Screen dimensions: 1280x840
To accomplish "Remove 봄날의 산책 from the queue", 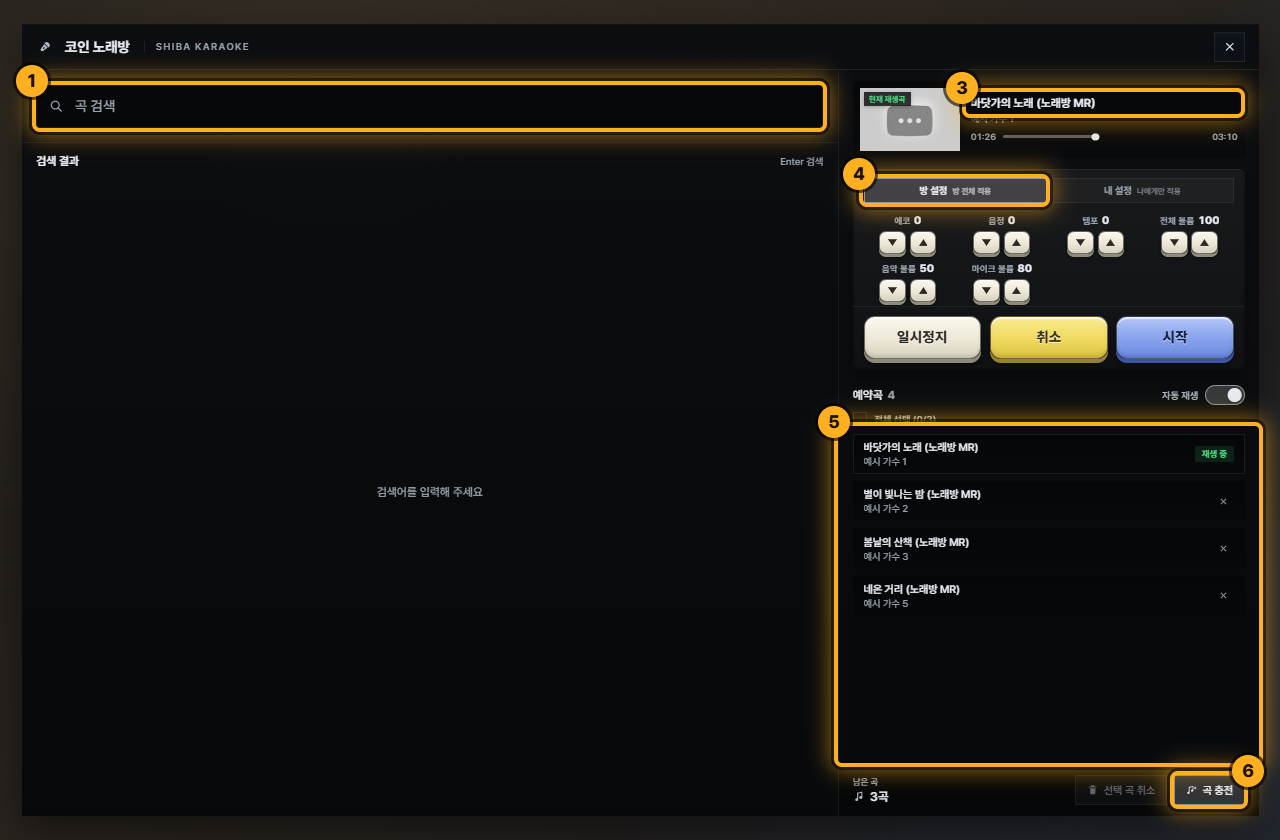I will 1223,548.
